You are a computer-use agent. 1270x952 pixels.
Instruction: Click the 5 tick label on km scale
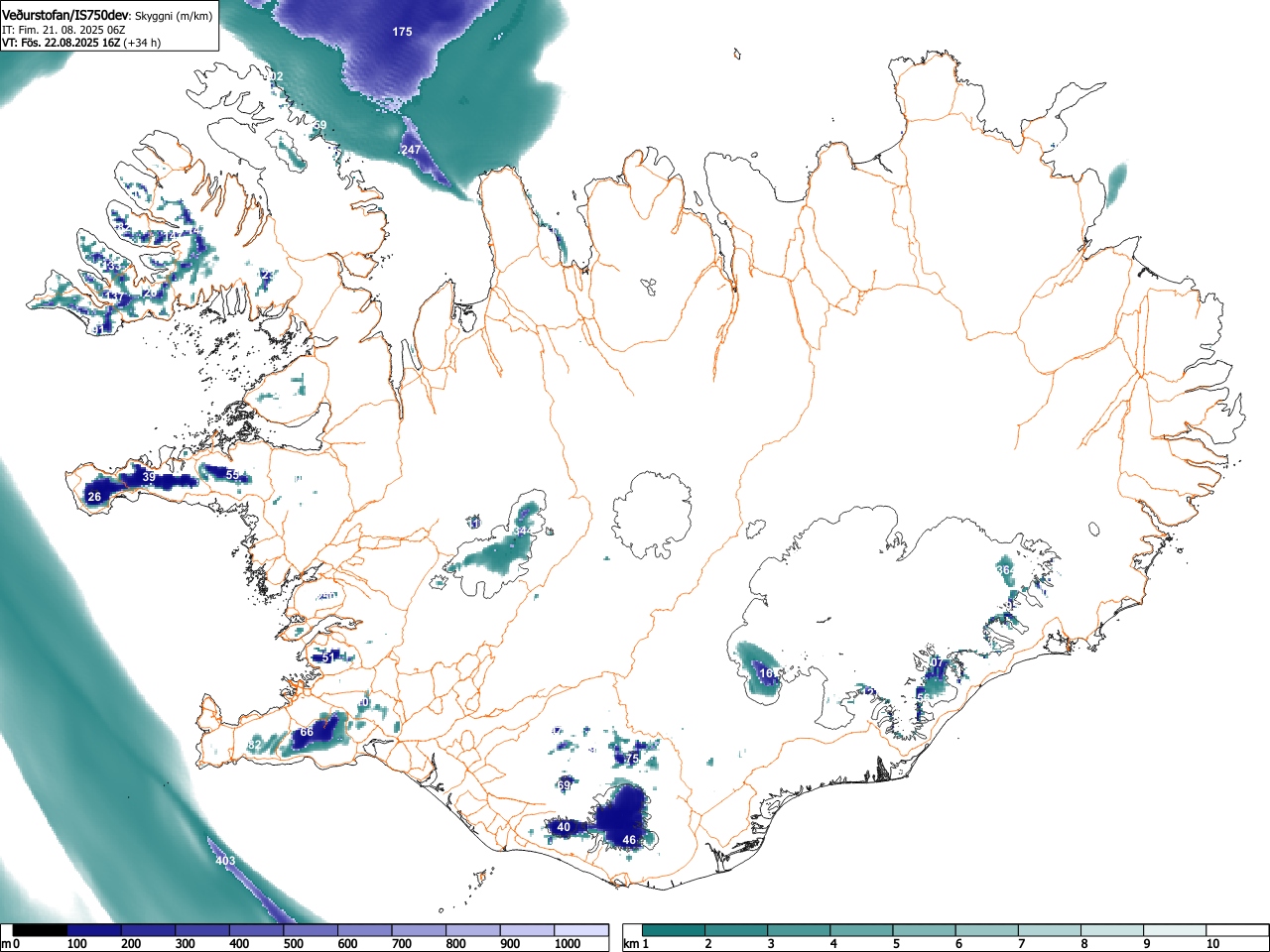click(x=896, y=944)
